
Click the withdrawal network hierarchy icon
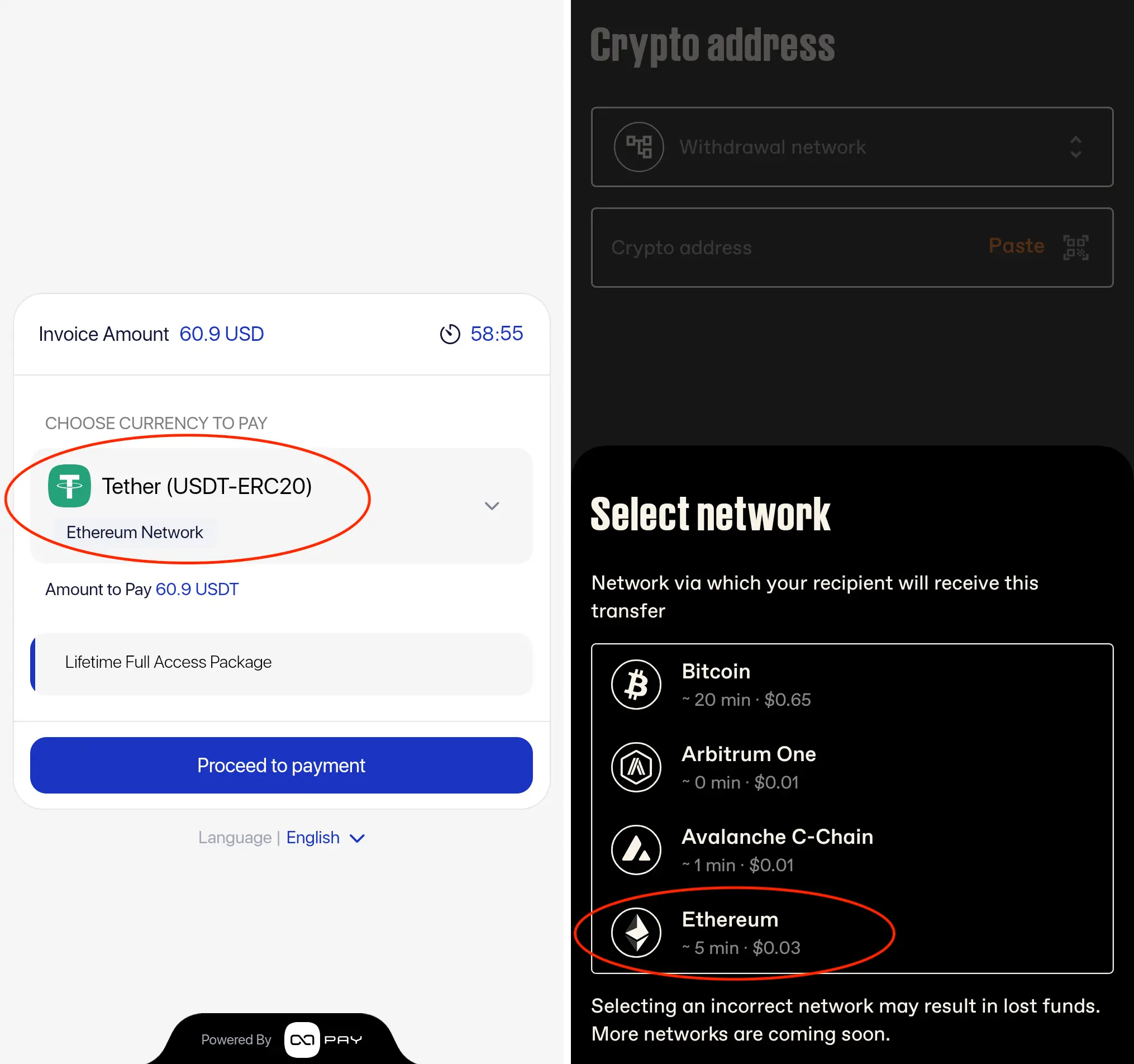(639, 147)
